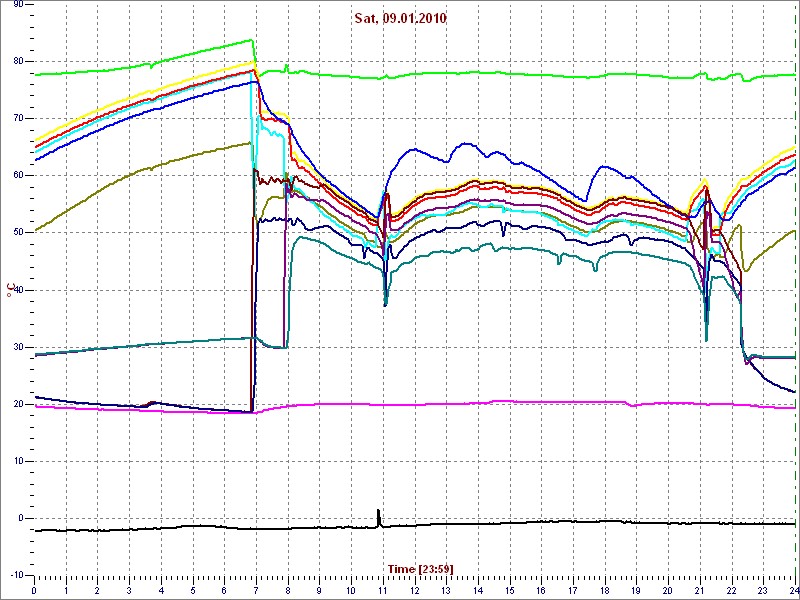Select the -10 label on the temperature axis
Viewport: 800px width, 600px height.
[x=17, y=575]
